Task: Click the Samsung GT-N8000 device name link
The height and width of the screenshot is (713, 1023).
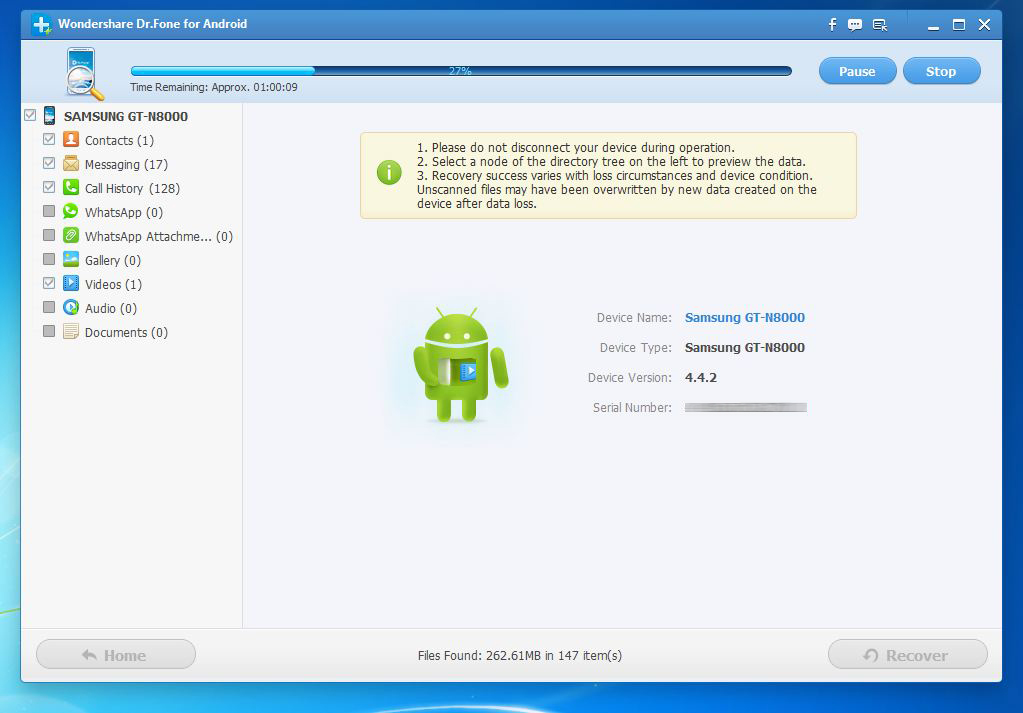Action: 744,318
